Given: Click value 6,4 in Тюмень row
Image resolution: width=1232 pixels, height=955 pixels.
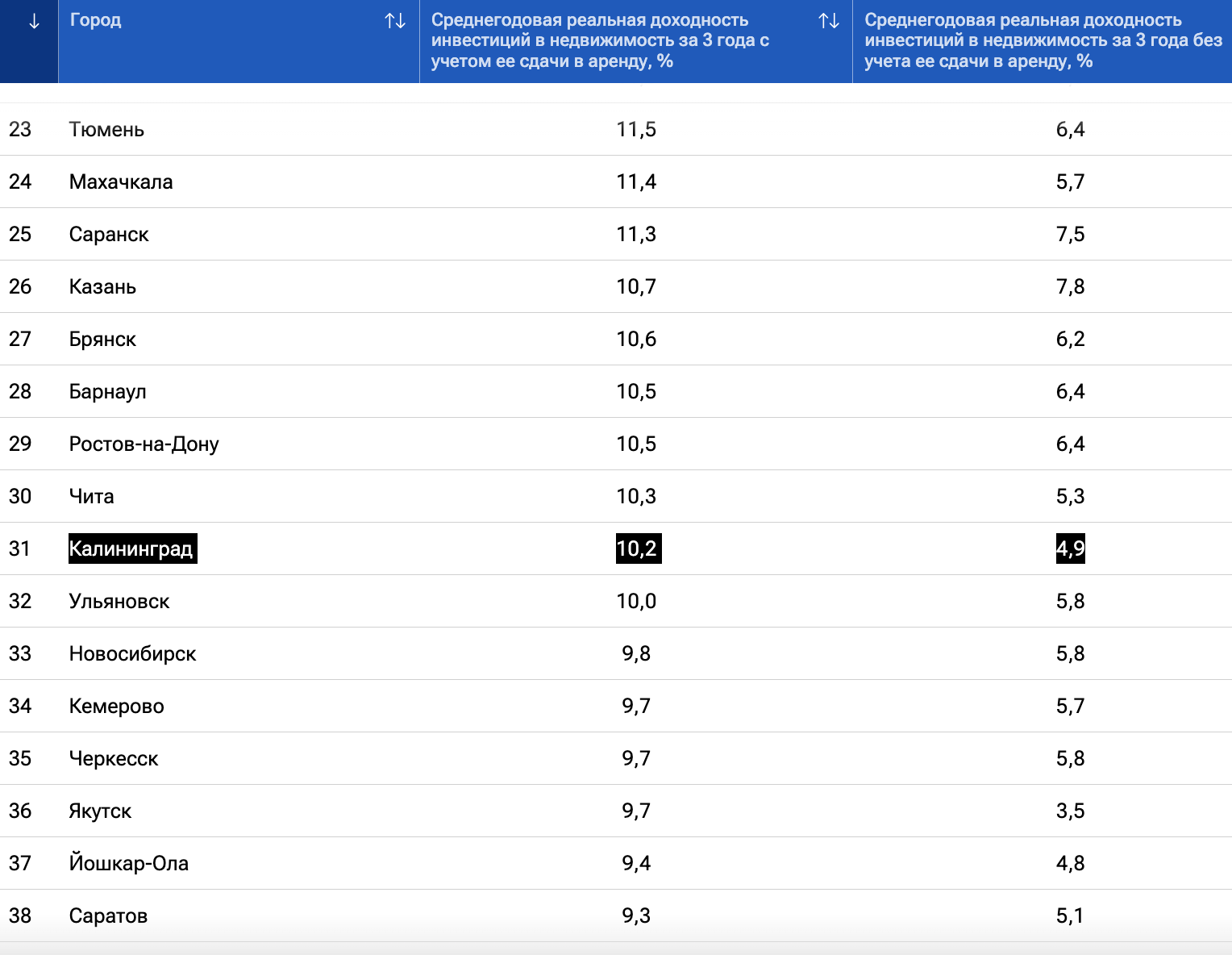Looking at the screenshot, I should coord(1070,130).
